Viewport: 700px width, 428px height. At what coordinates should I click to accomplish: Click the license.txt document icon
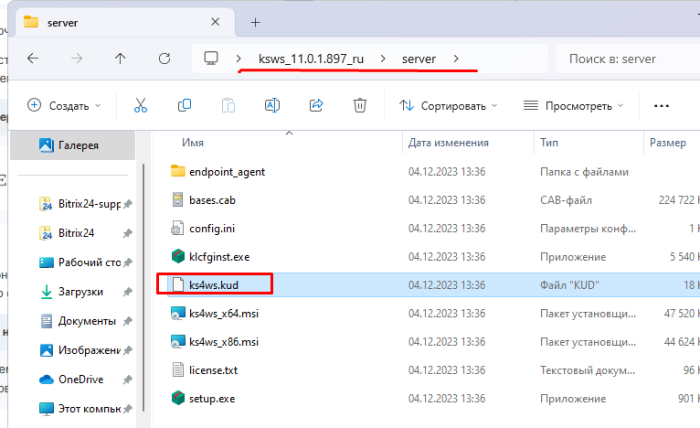coord(178,370)
